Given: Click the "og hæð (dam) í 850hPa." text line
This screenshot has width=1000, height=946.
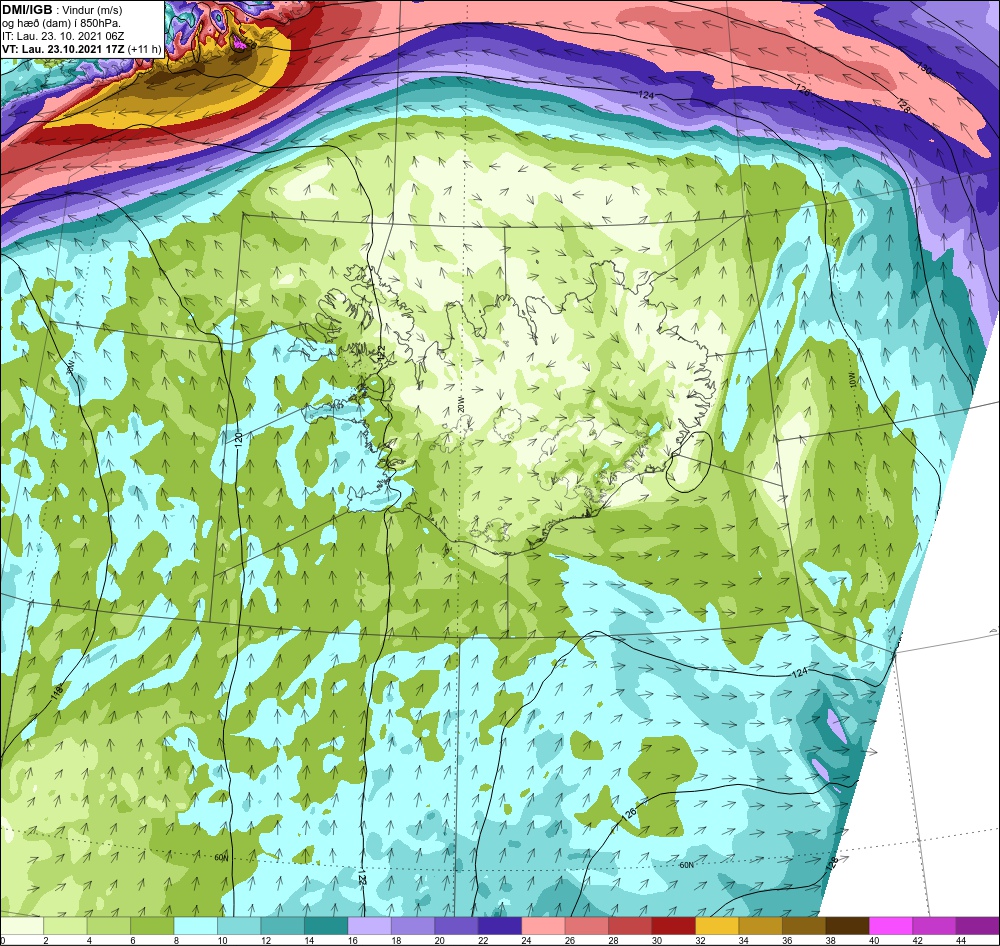Looking at the screenshot, I should click(x=61, y=23).
